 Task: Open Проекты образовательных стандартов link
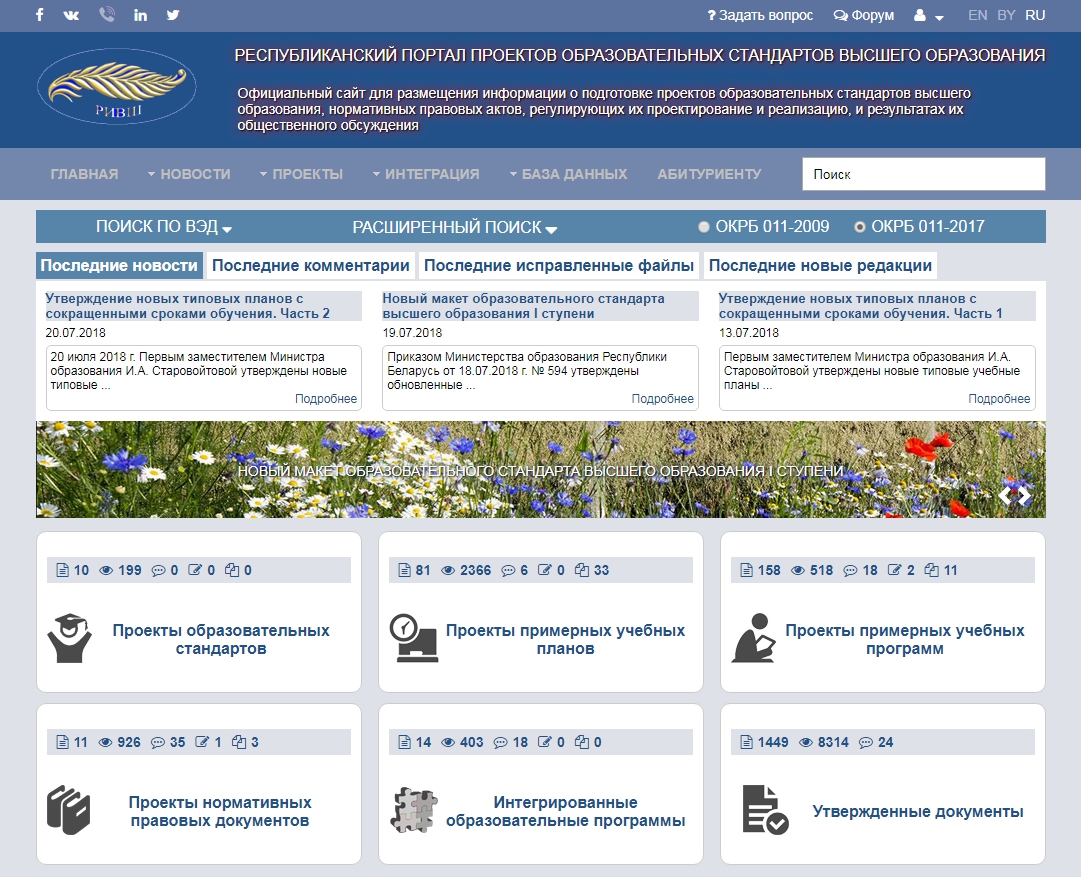pyautogui.click(x=221, y=639)
